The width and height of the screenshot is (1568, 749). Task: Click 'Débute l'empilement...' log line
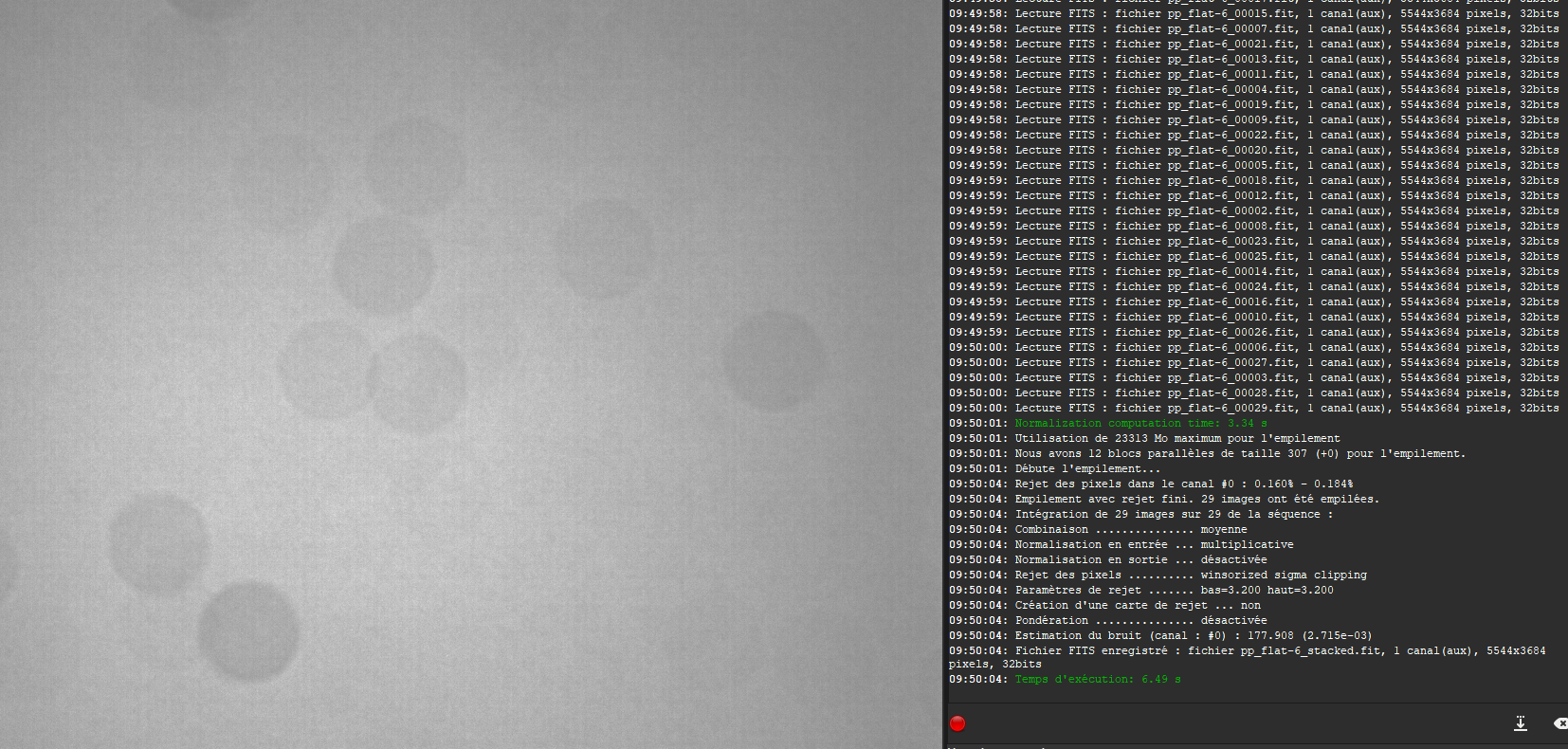pos(1054,468)
